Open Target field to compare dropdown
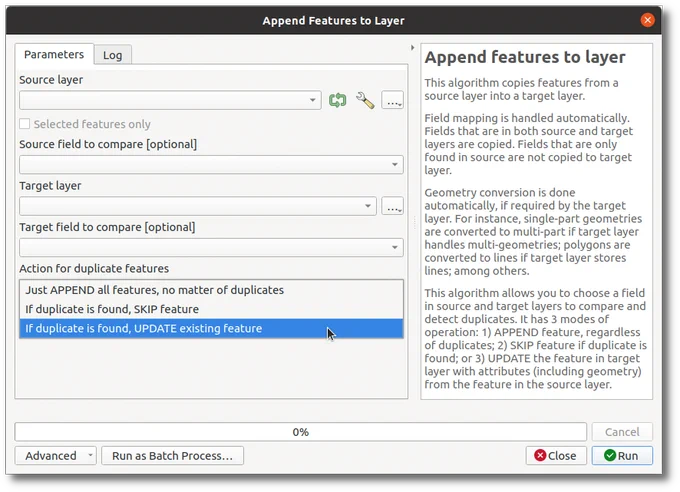This screenshot has width=680, height=492. (211, 247)
